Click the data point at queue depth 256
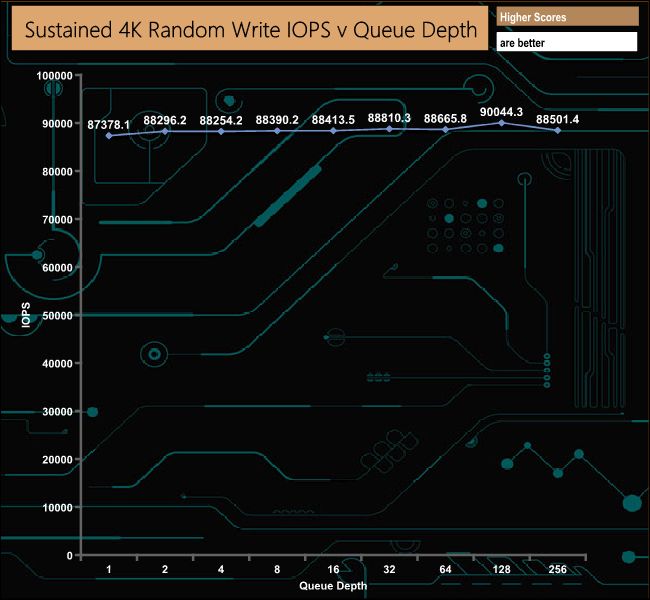650x600 pixels. click(558, 130)
